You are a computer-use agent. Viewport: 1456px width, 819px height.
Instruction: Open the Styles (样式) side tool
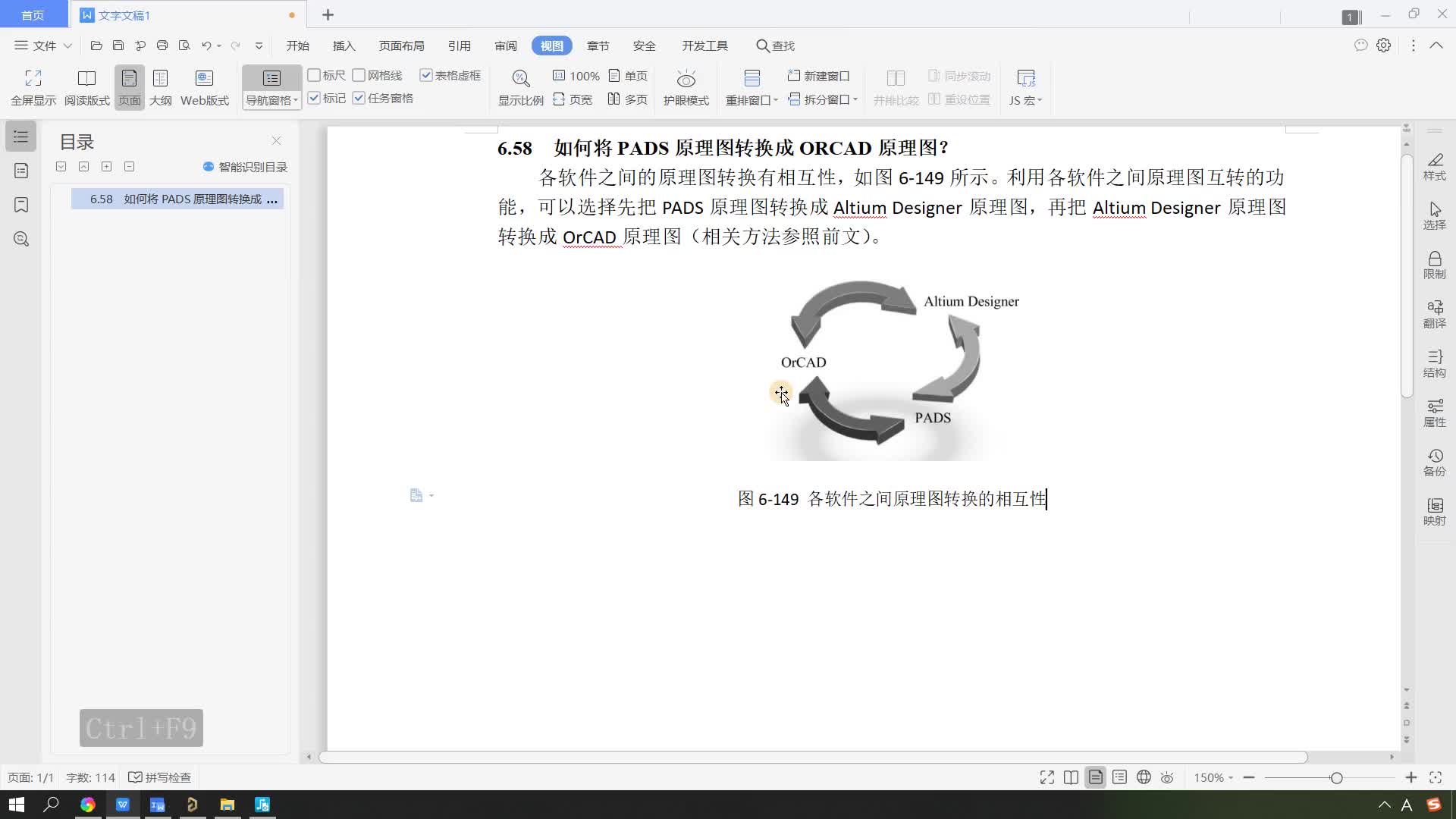click(1434, 167)
